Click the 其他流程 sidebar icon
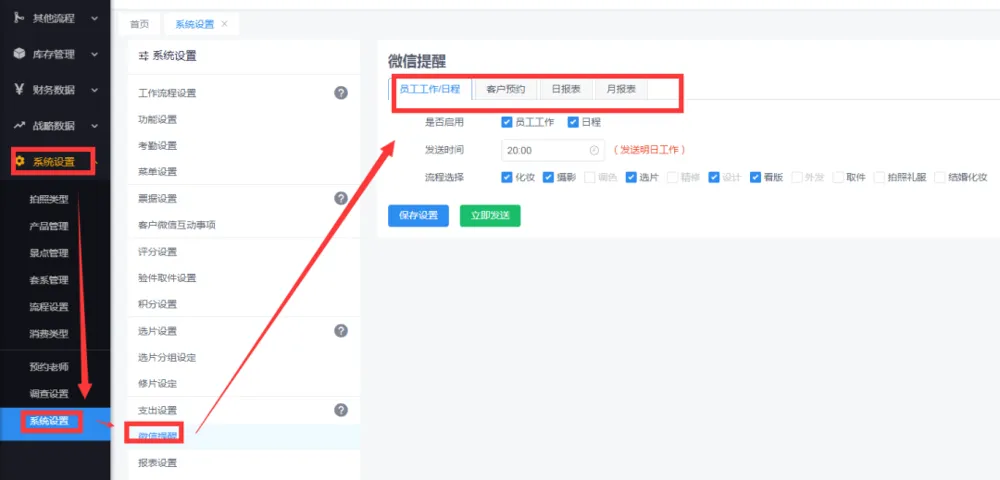 (19, 17)
